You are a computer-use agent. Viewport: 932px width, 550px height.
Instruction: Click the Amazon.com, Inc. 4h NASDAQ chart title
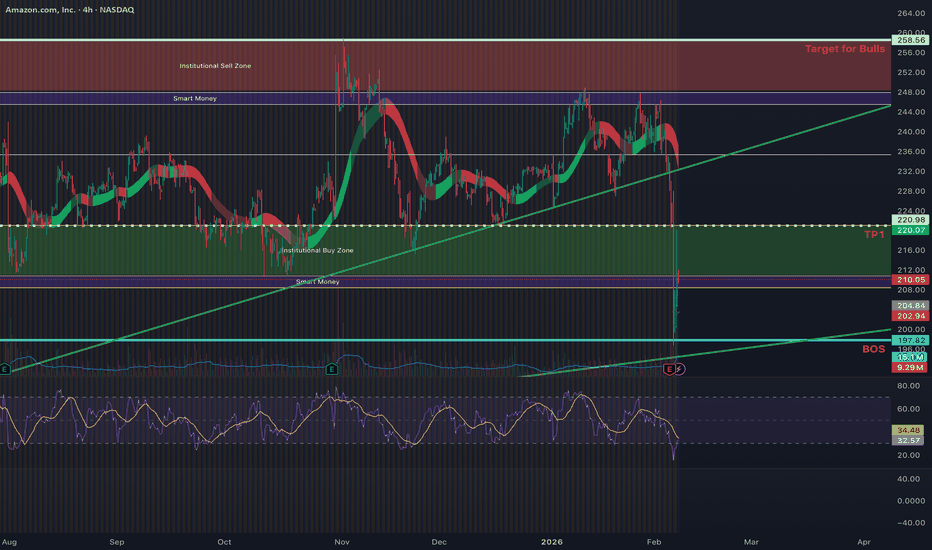pos(73,10)
